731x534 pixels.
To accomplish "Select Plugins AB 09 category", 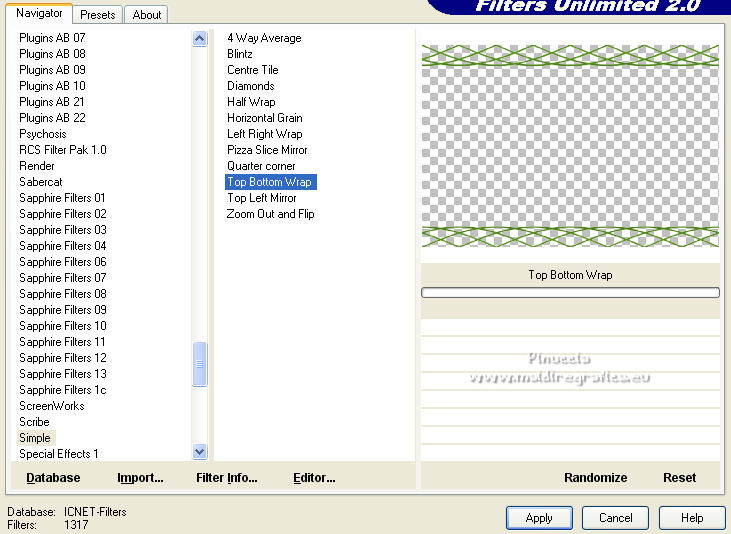I will (52, 69).
